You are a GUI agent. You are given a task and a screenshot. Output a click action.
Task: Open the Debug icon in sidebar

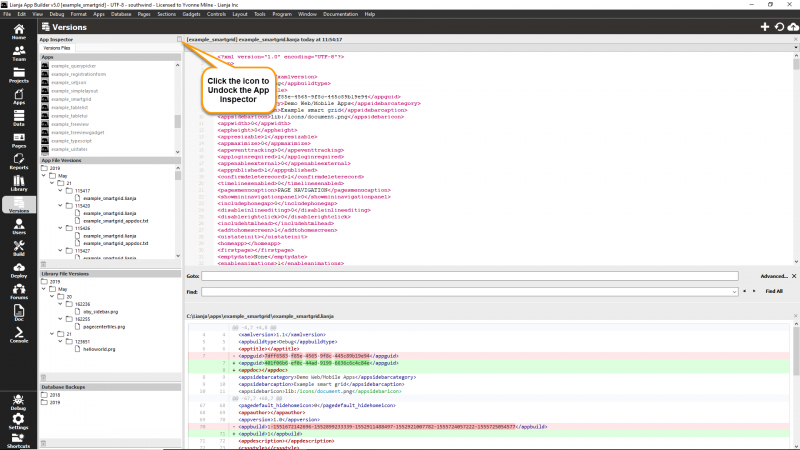click(18, 403)
